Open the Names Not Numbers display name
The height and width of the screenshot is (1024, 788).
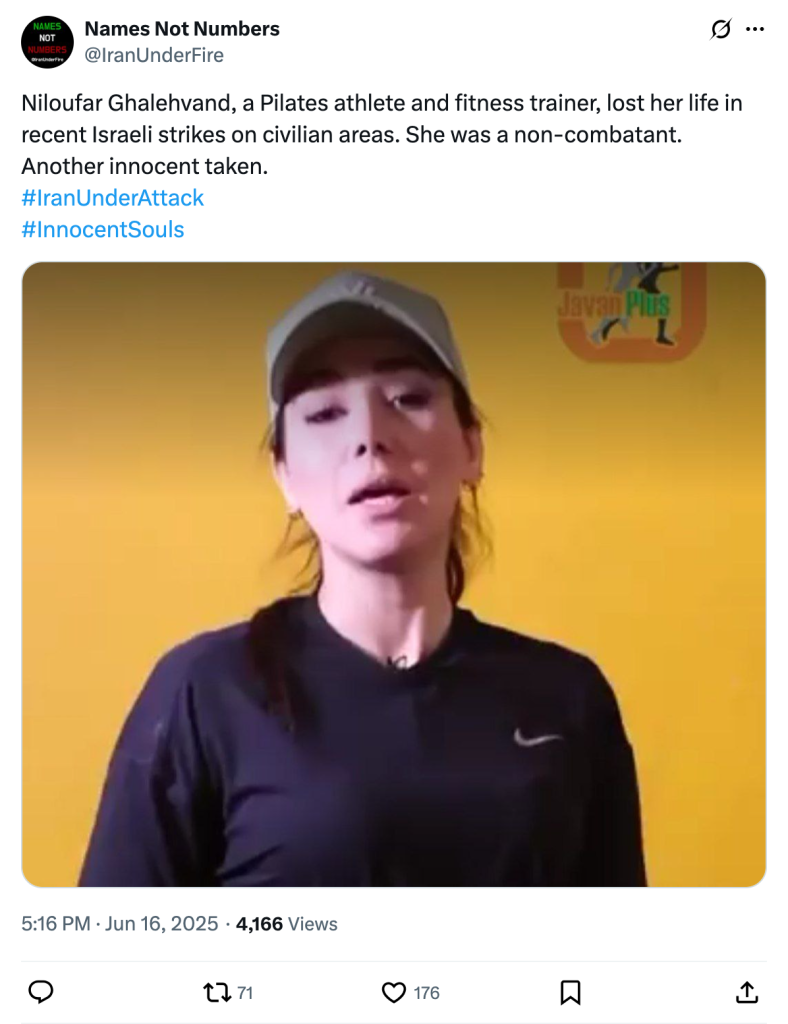182,29
